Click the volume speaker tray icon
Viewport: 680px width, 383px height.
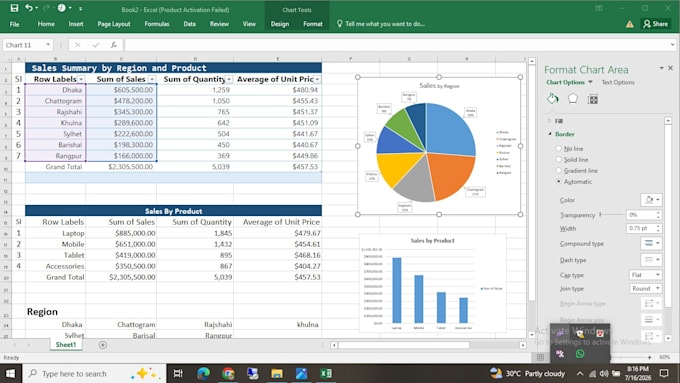pos(604,373)
